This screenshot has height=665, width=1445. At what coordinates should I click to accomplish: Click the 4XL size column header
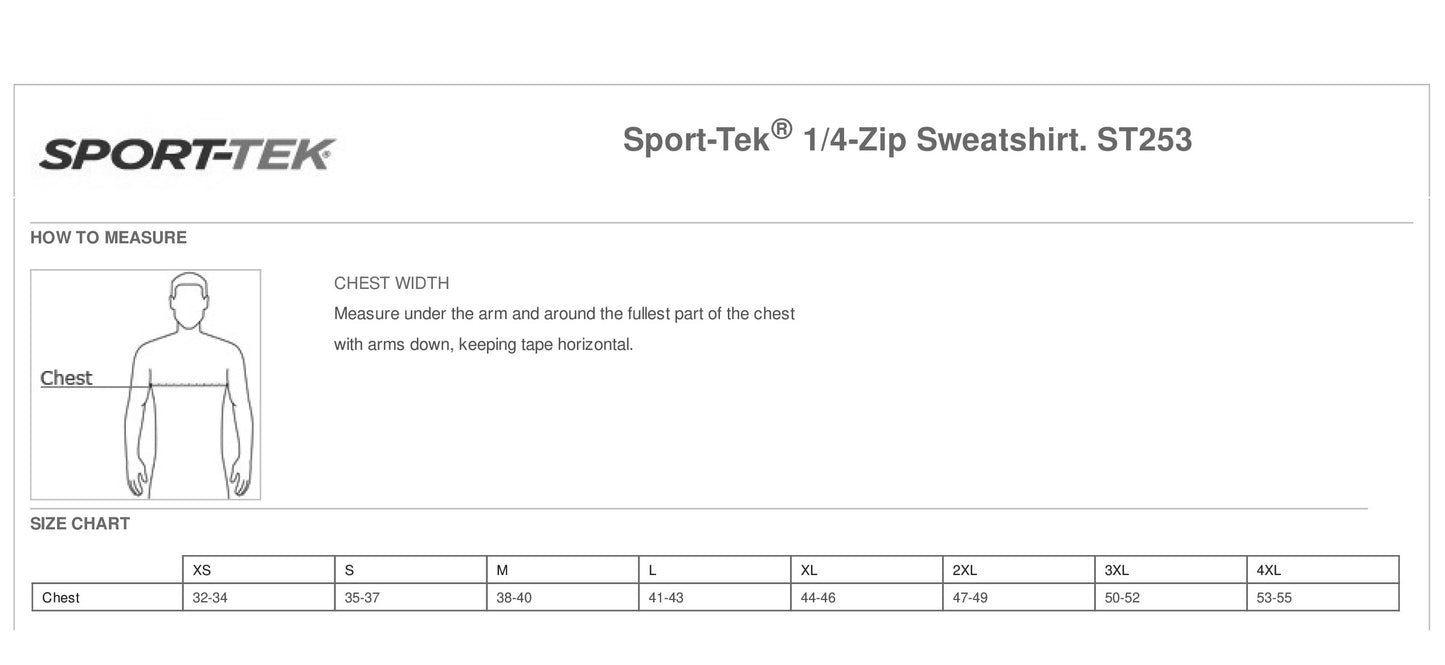(1269, 570)
